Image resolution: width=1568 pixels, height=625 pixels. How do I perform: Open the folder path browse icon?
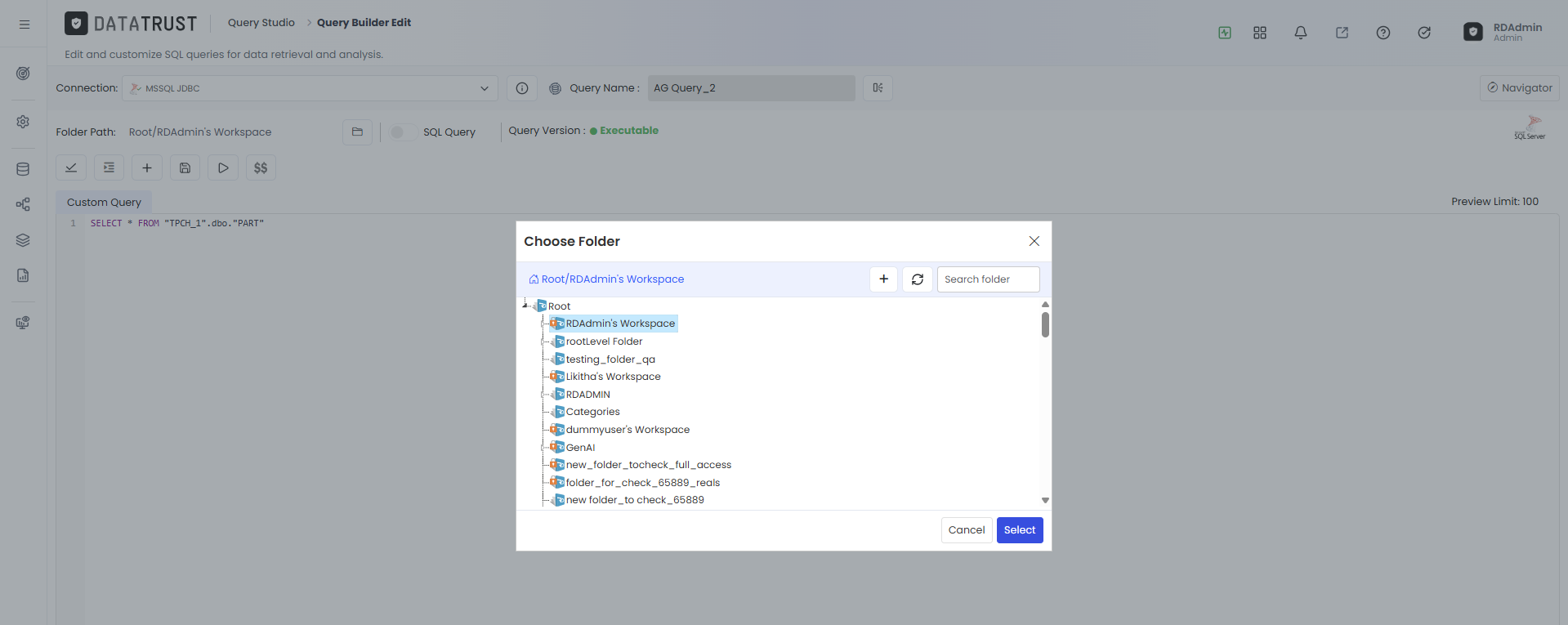tap(357, 132)
